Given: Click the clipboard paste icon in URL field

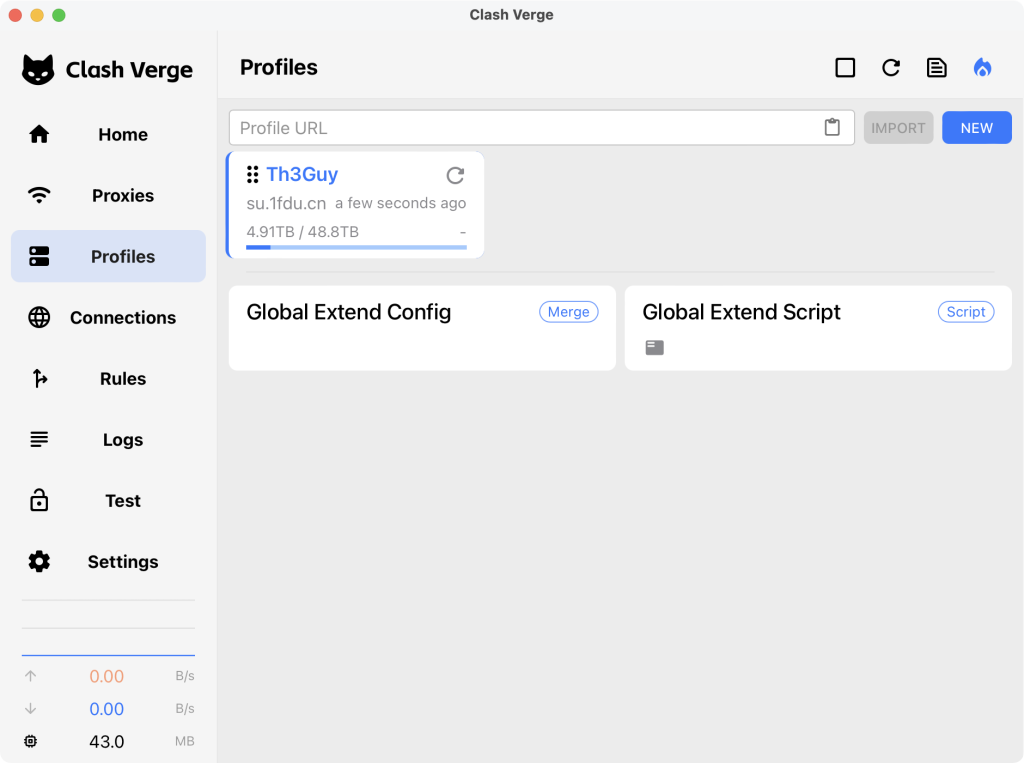Looking at the screenshot, I should 832,128.
